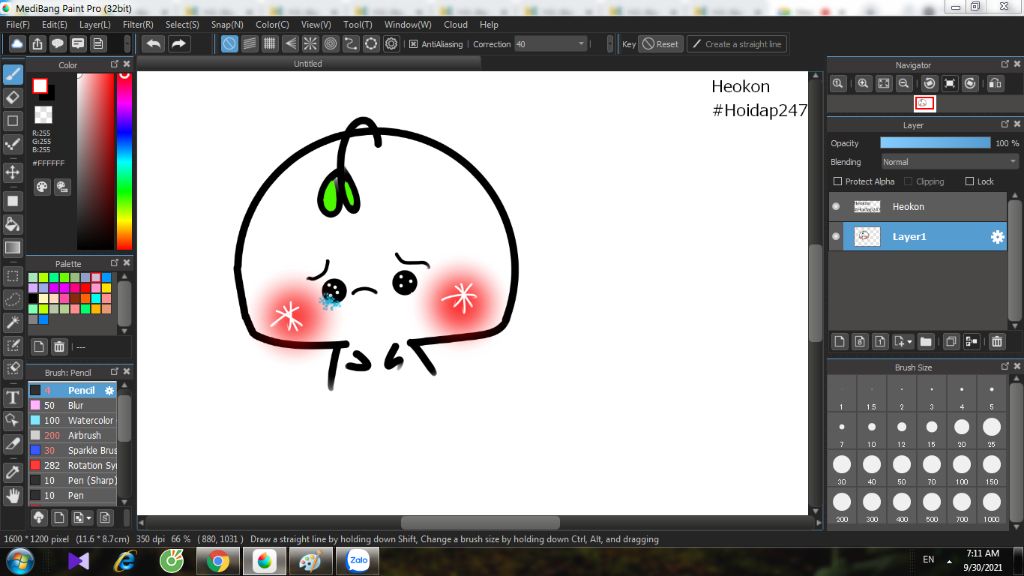Open the Correction value dropdown
Screen dimensions: 1024x576
[581, 44]
